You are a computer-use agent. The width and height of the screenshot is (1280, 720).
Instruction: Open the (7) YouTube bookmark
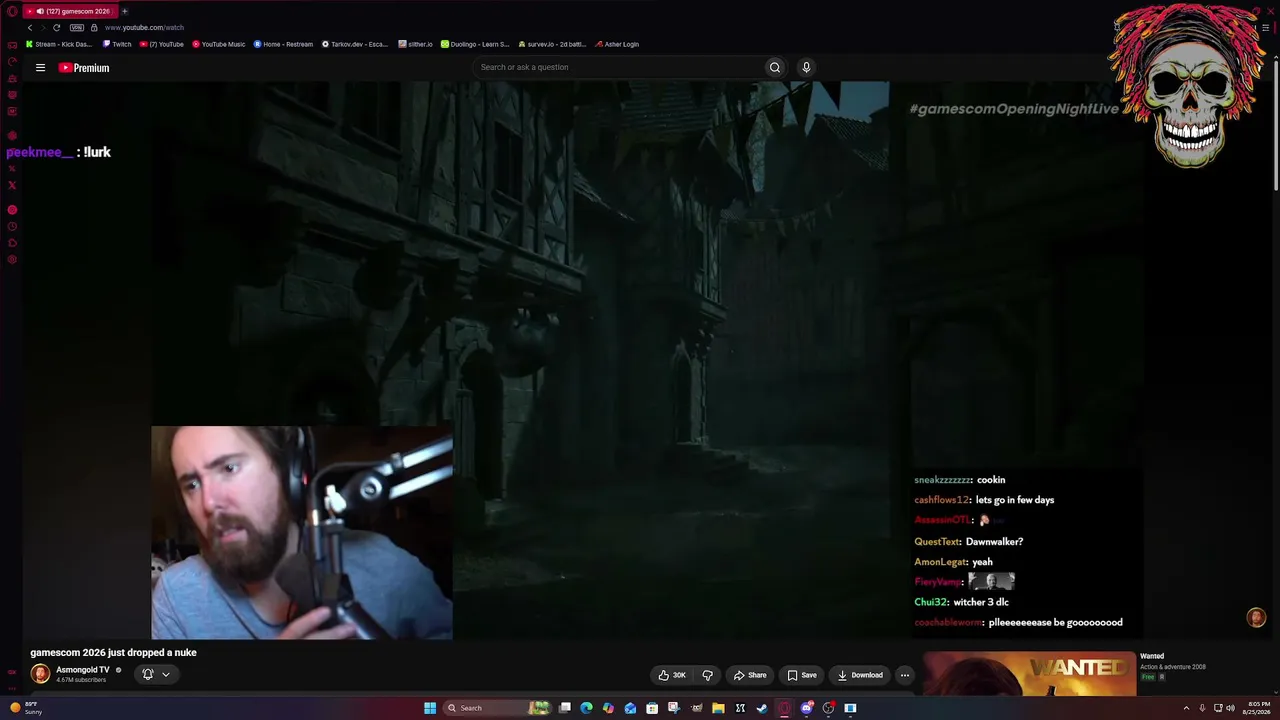[162, 44]
